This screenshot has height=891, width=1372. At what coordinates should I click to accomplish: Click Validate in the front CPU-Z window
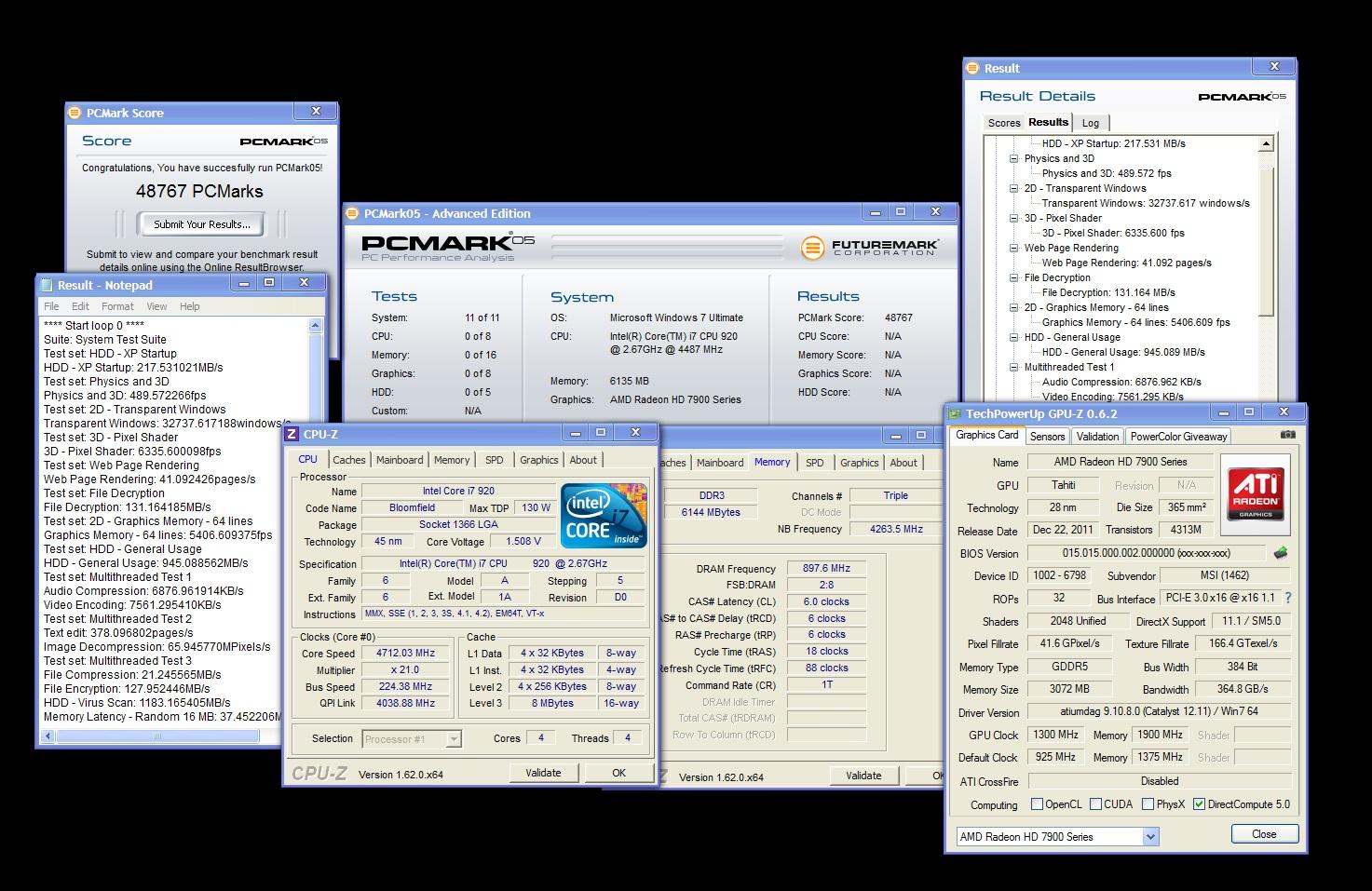[x=543, y=773]
